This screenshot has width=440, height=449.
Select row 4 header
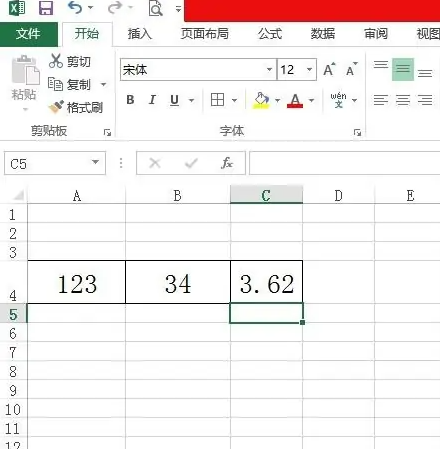13,282
